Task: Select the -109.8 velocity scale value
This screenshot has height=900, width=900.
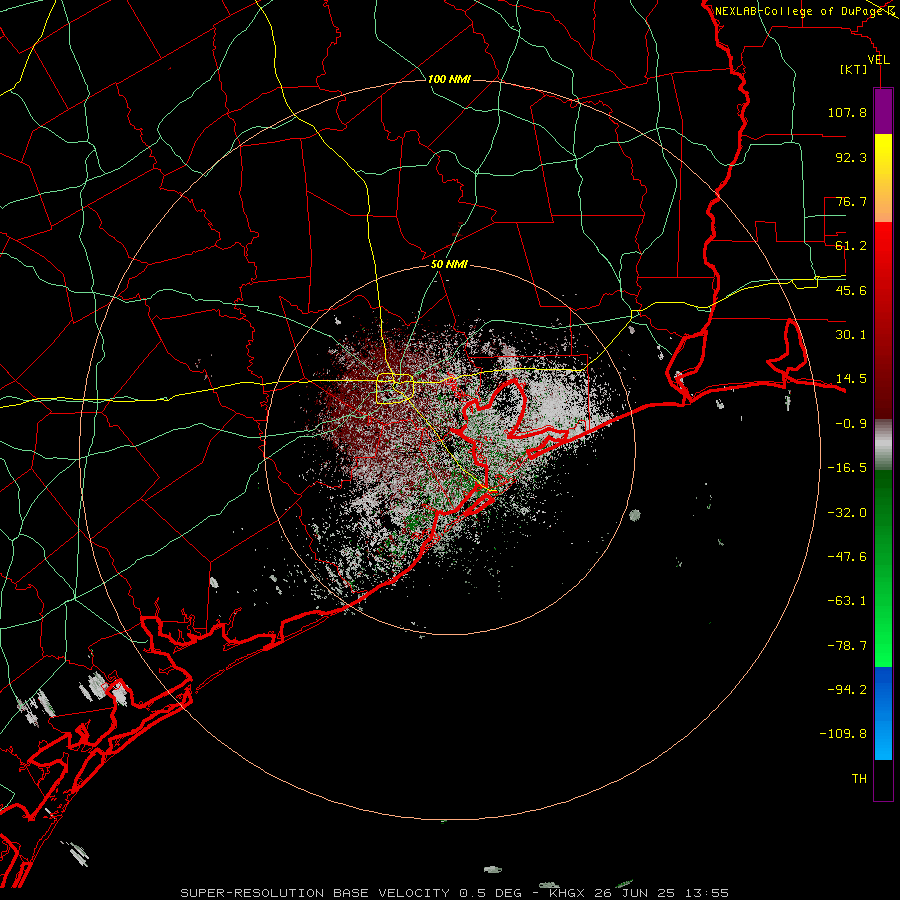Action: pyautogui.click(x=843, y=734)
